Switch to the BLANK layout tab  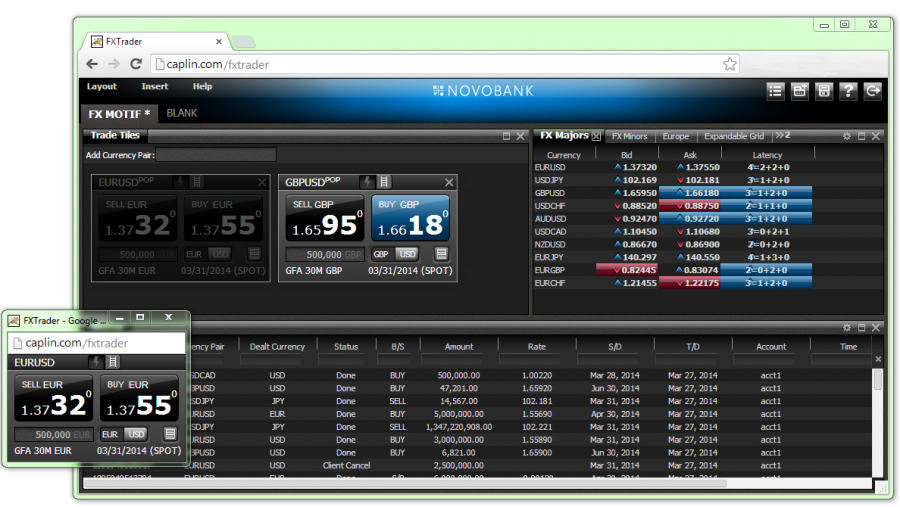(x=182, y=113)
